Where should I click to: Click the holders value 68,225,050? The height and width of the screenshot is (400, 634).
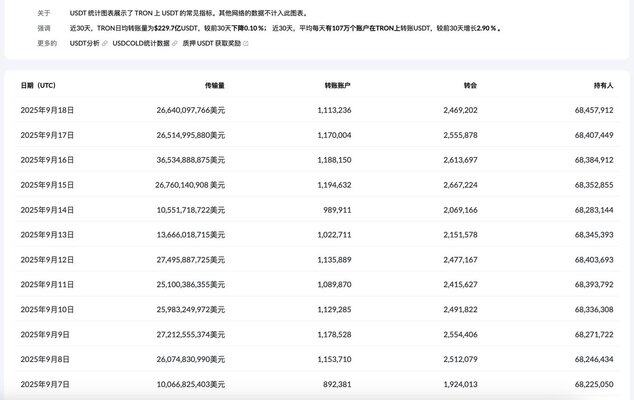pyautogui.click(x=594, y=384)
